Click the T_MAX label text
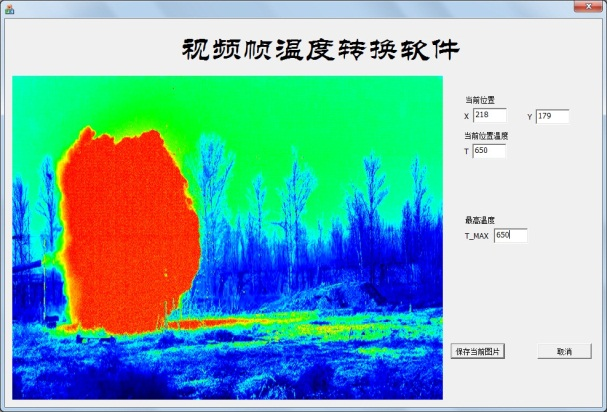The height and width of the screenshot is (412, 607). pyautogui.click(x=476, y=237)
